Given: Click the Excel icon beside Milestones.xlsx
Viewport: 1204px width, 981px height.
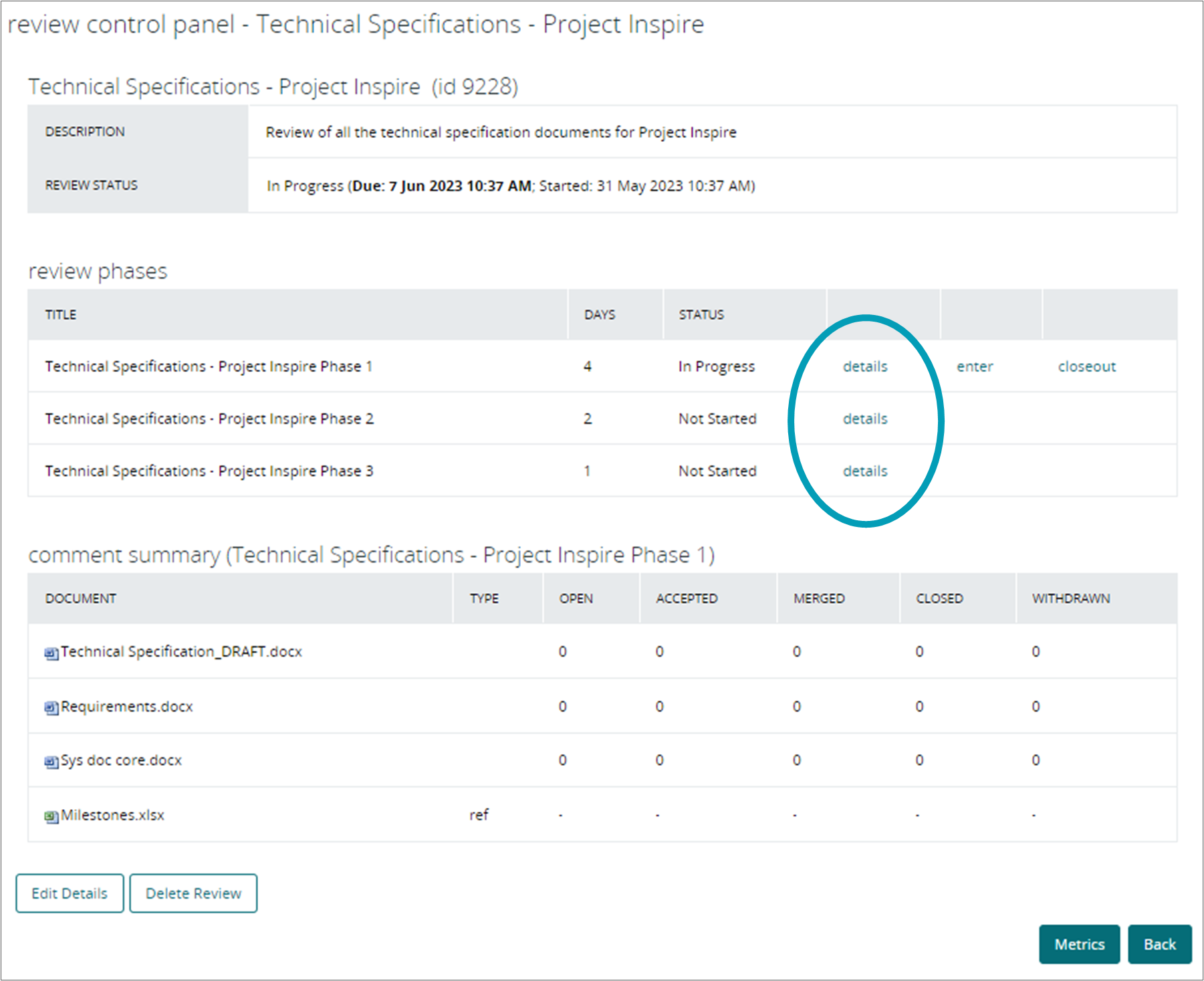Looking at the screenshot, I should tap(51, 816).
